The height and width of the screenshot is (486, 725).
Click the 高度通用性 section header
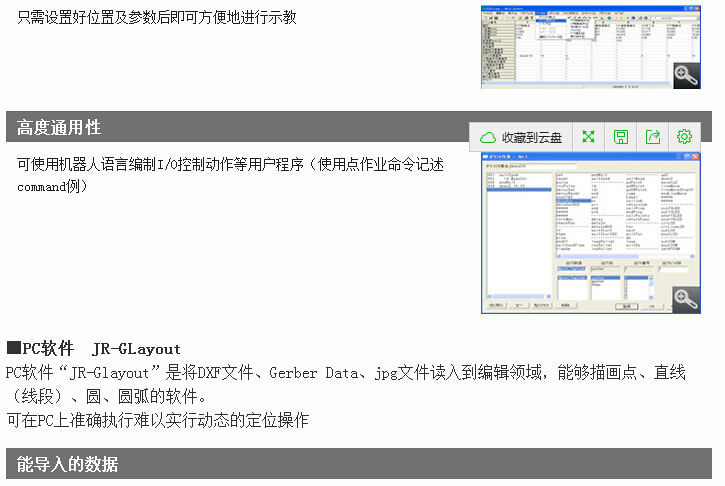pyautogui.click(x=59, y=128)
